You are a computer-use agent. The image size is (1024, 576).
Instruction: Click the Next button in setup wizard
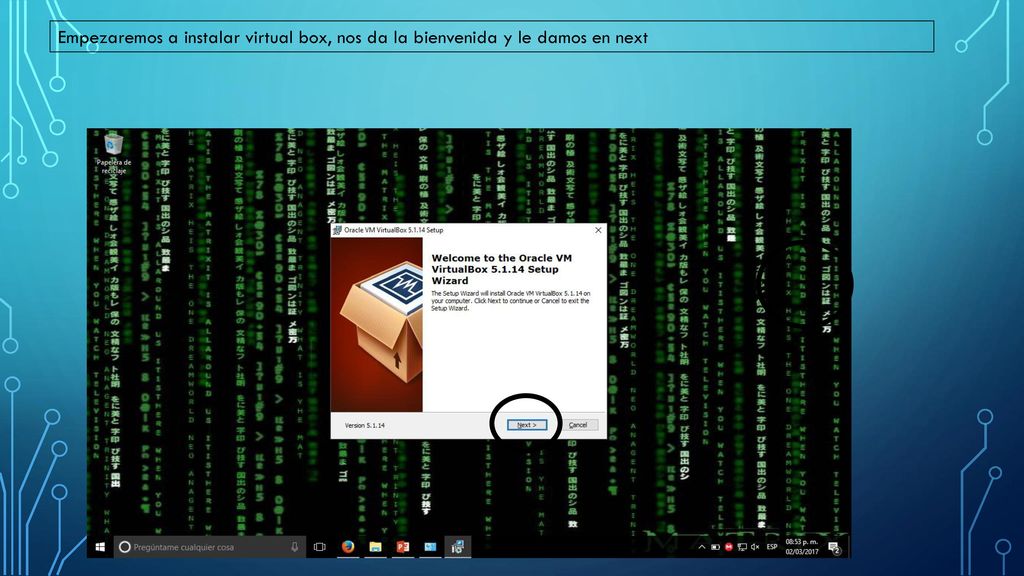526,424
